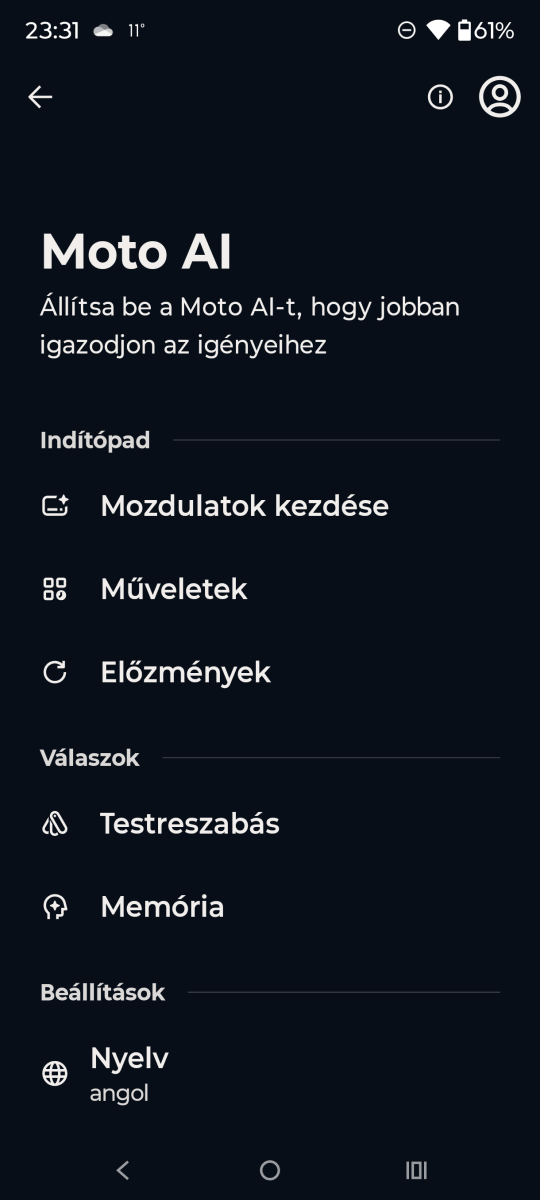Open Előzmények history
The height and width of the screenshot is (1200, 540).
pyautogui.click(x=270, y=673)
